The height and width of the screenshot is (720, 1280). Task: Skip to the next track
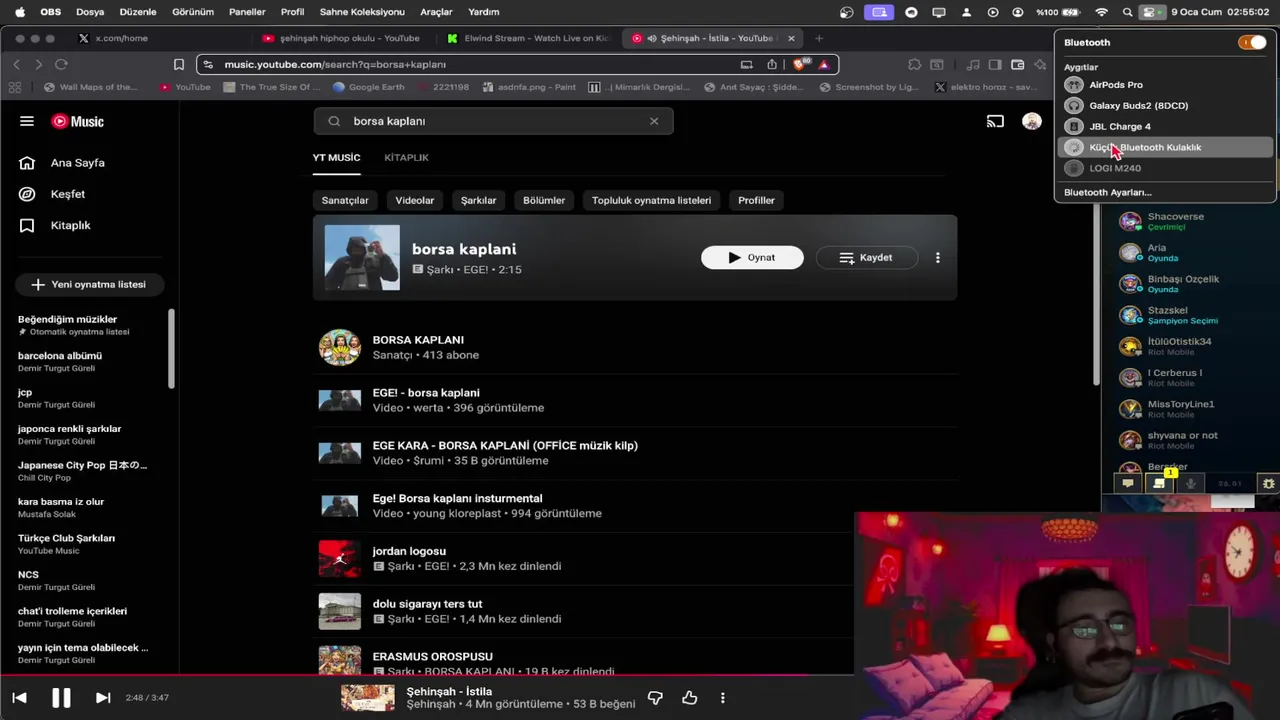pyautogui.click(x=103, y=697)
